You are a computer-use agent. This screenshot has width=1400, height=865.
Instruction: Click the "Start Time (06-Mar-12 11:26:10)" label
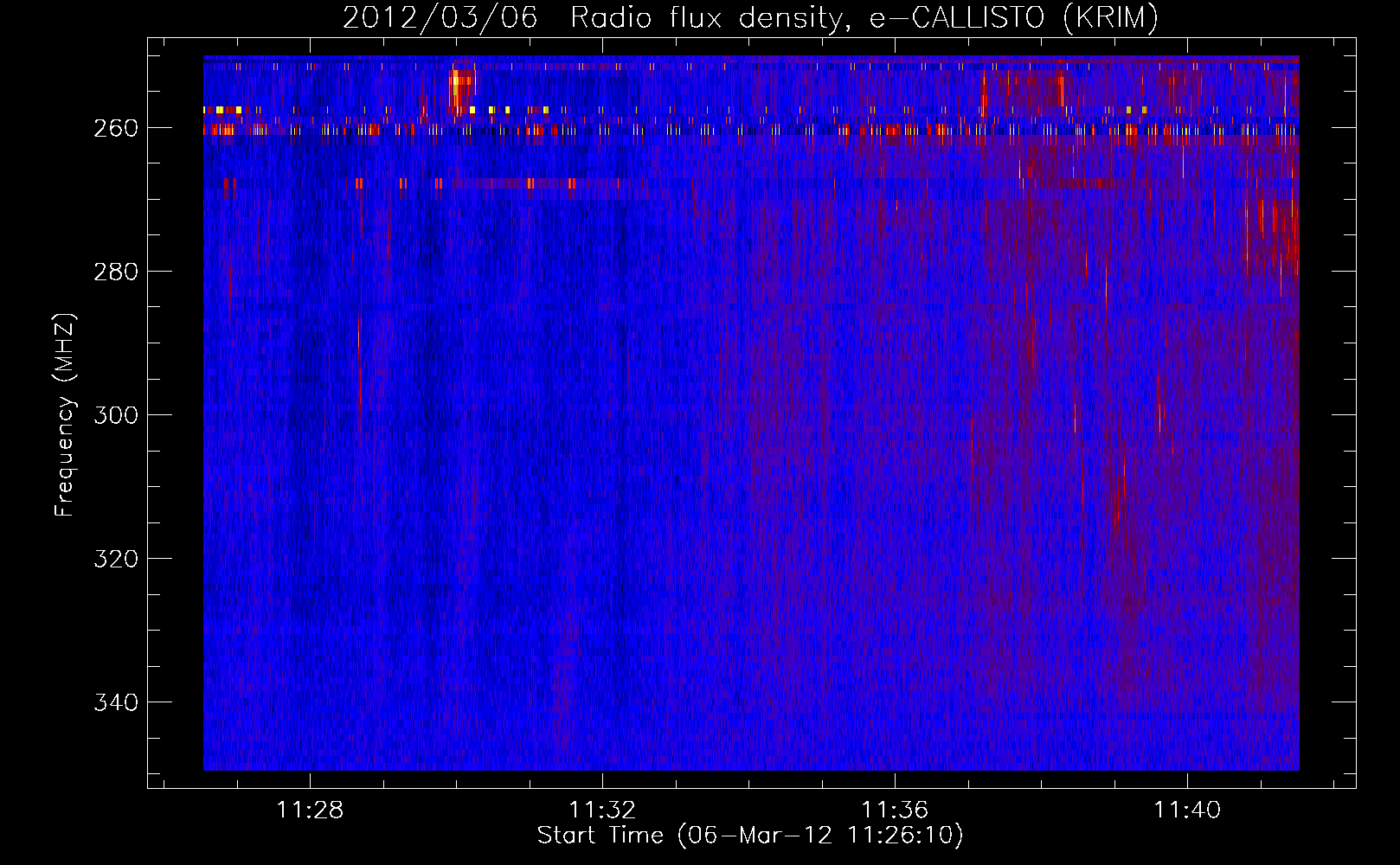[750, 836]
